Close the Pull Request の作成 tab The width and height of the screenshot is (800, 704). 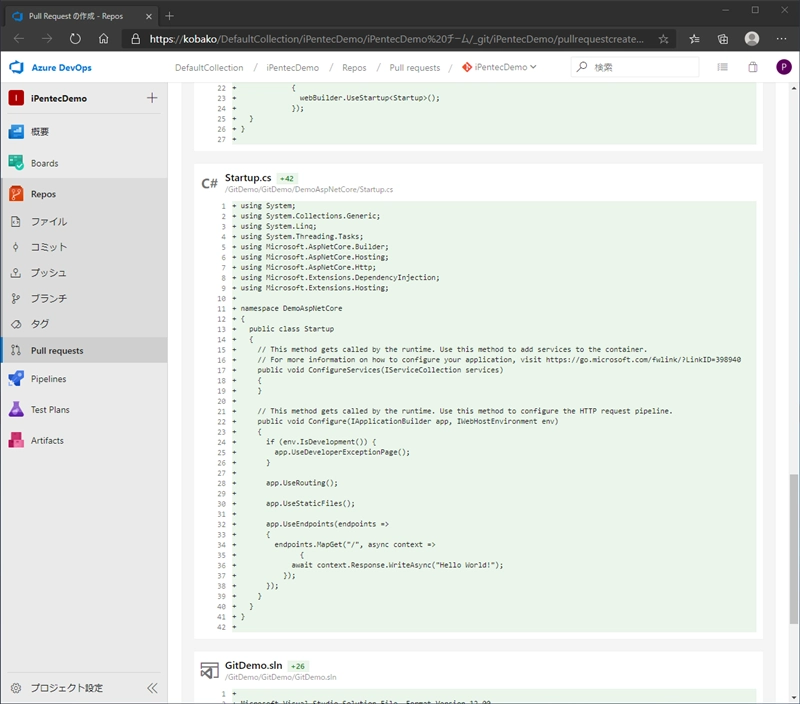pyautogui.click(x=148, y=16)
